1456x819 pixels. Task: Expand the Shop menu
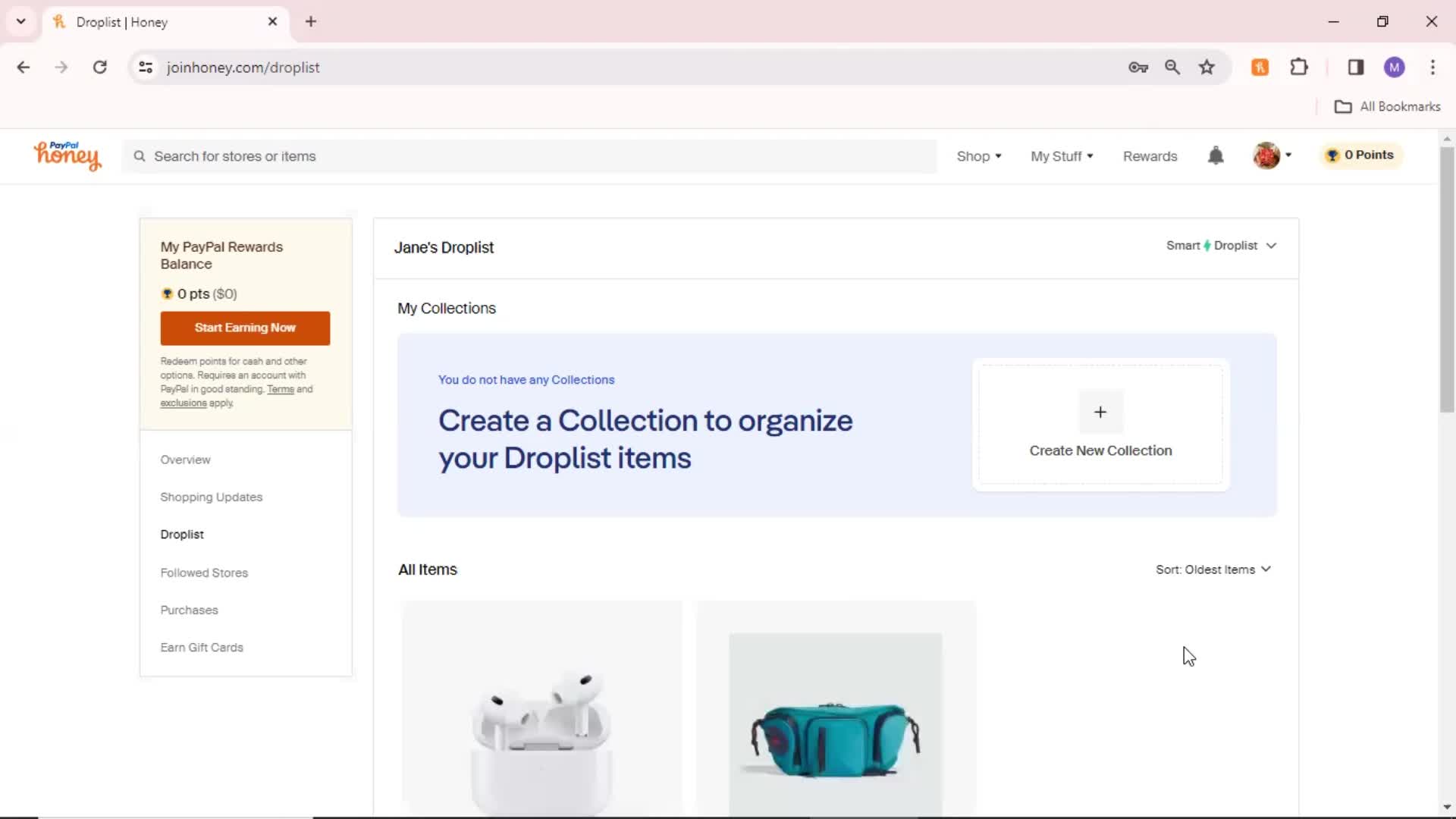pos(979,156)
